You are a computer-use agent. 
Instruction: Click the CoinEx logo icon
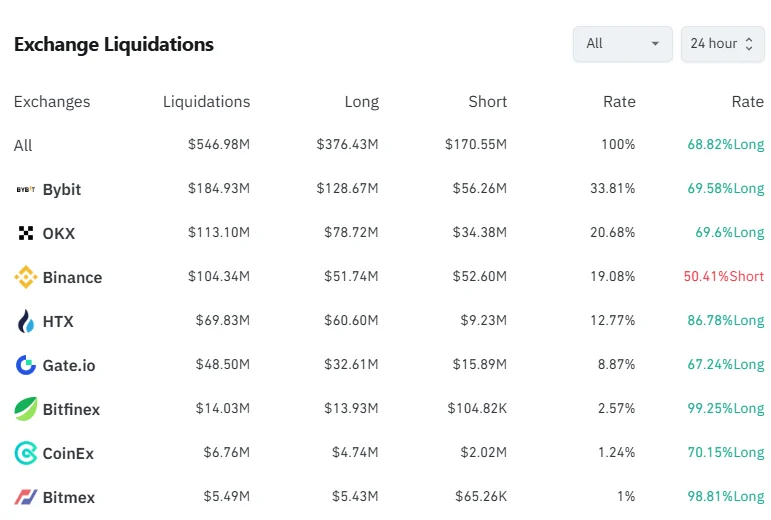(26, 454)
